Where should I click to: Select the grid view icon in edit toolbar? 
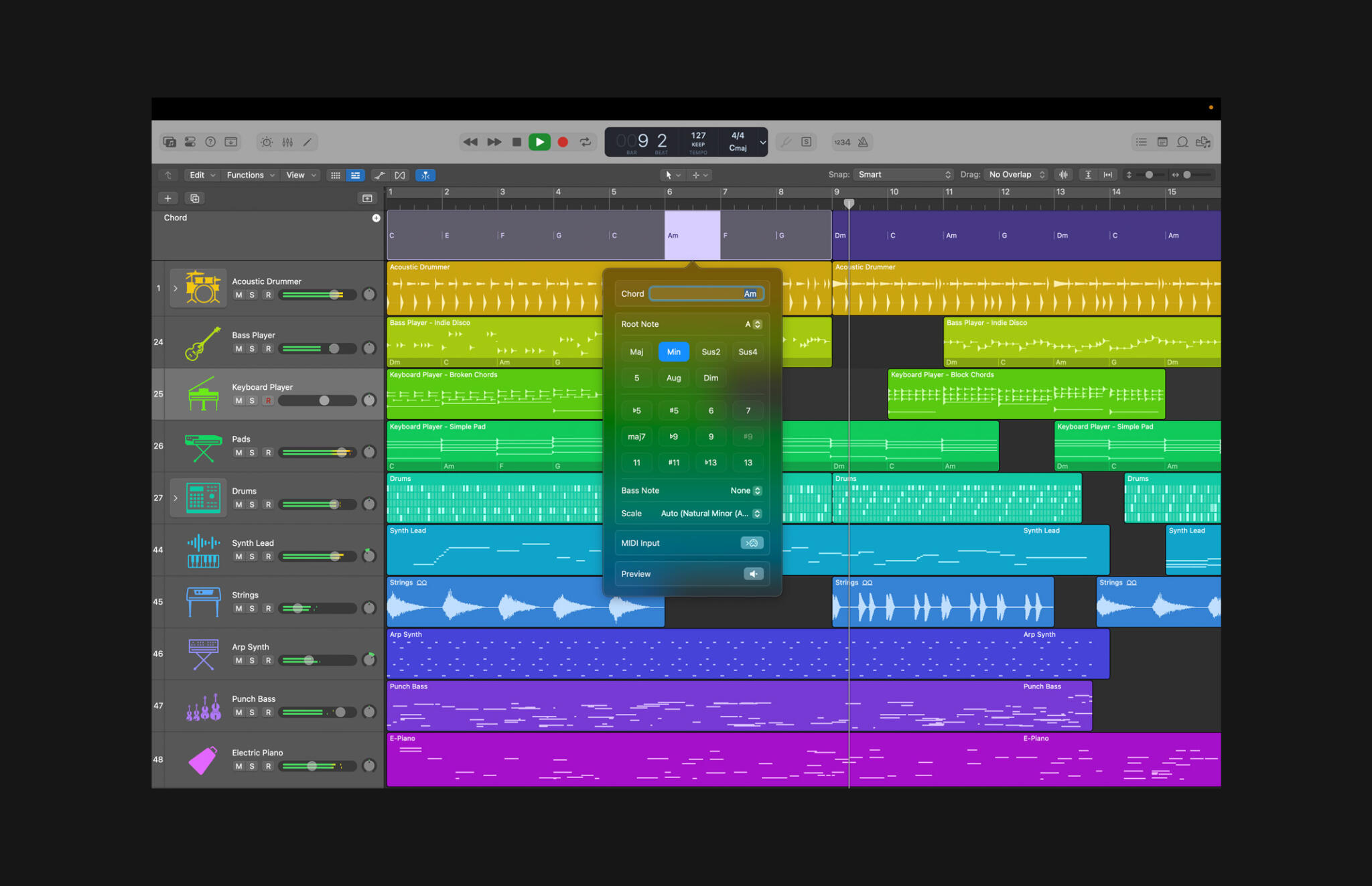pyautogui.click(x=335, y=175)
